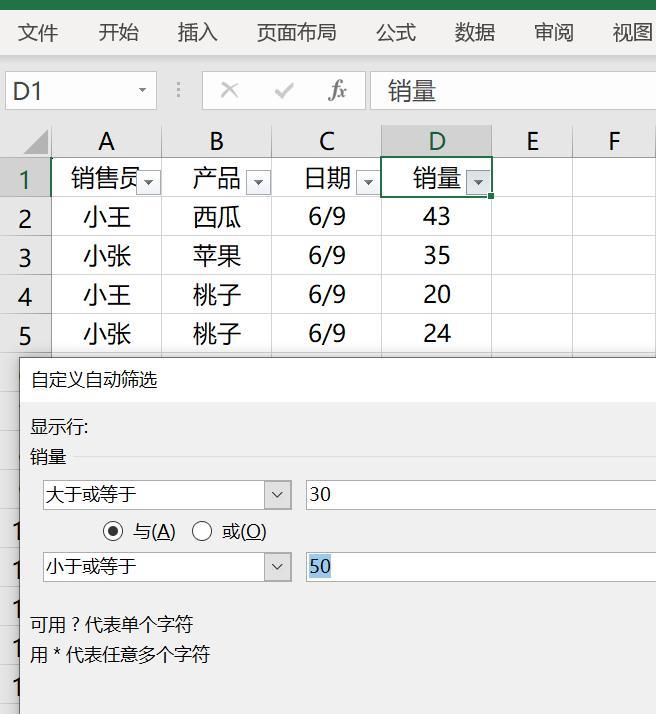Open the 大于或等于 condition dropdown
The width and height of the screenshot is (656, 714).
277,495
